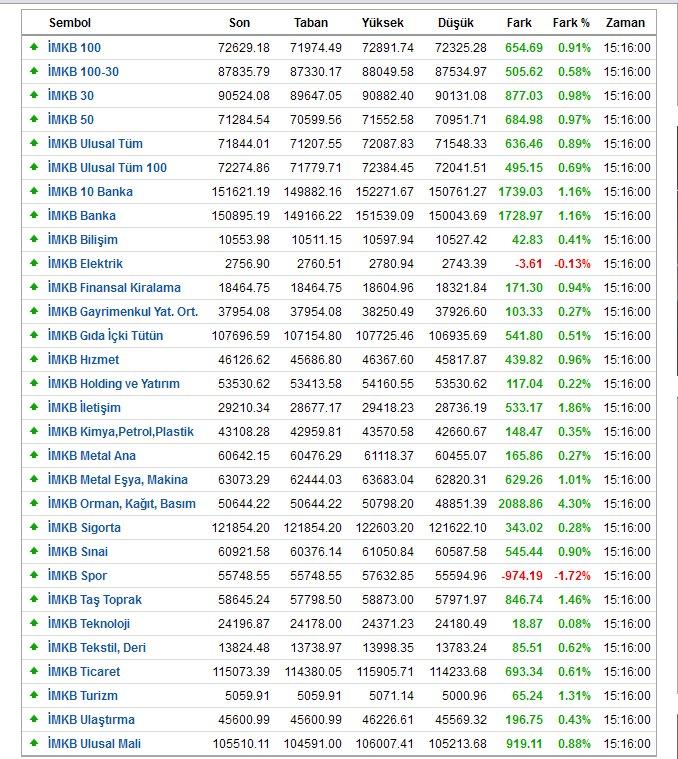Screen dimensions: 678x759
Task: Open İMKB Elektrik index page
Action: pos(85,263)
